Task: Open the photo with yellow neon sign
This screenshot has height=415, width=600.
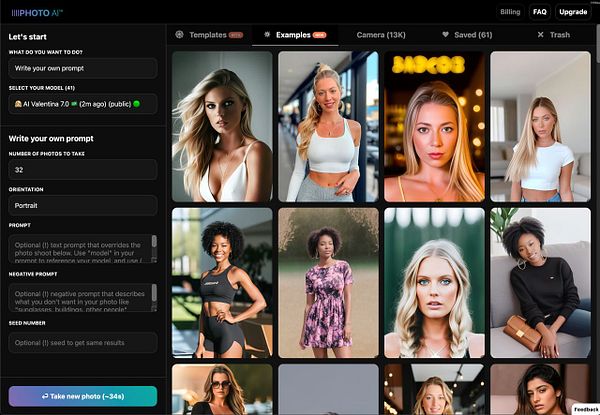Action: tap(434, 127)
